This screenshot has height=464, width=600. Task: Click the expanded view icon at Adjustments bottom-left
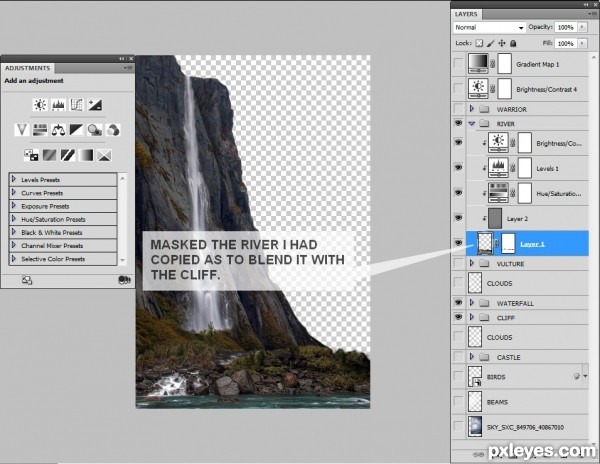(27, 280)
